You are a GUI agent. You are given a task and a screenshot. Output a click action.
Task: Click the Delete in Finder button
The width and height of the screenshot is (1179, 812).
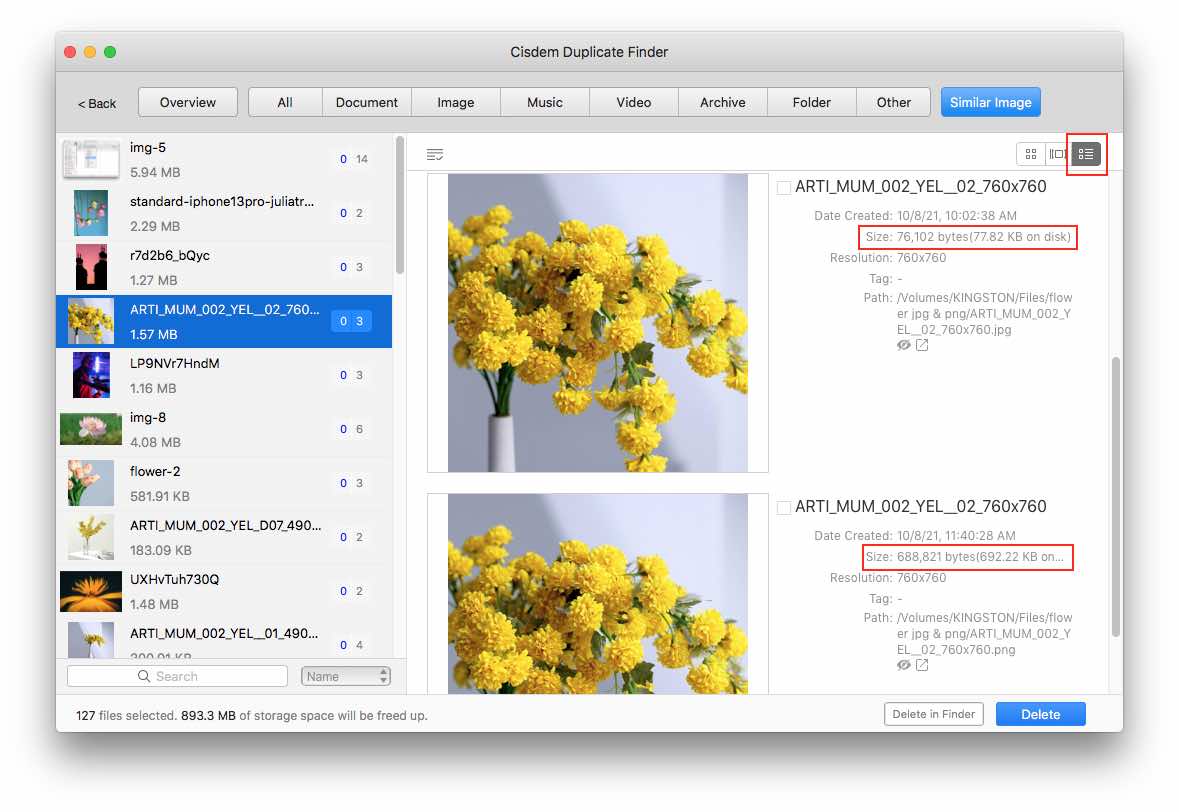click(933, 714)
